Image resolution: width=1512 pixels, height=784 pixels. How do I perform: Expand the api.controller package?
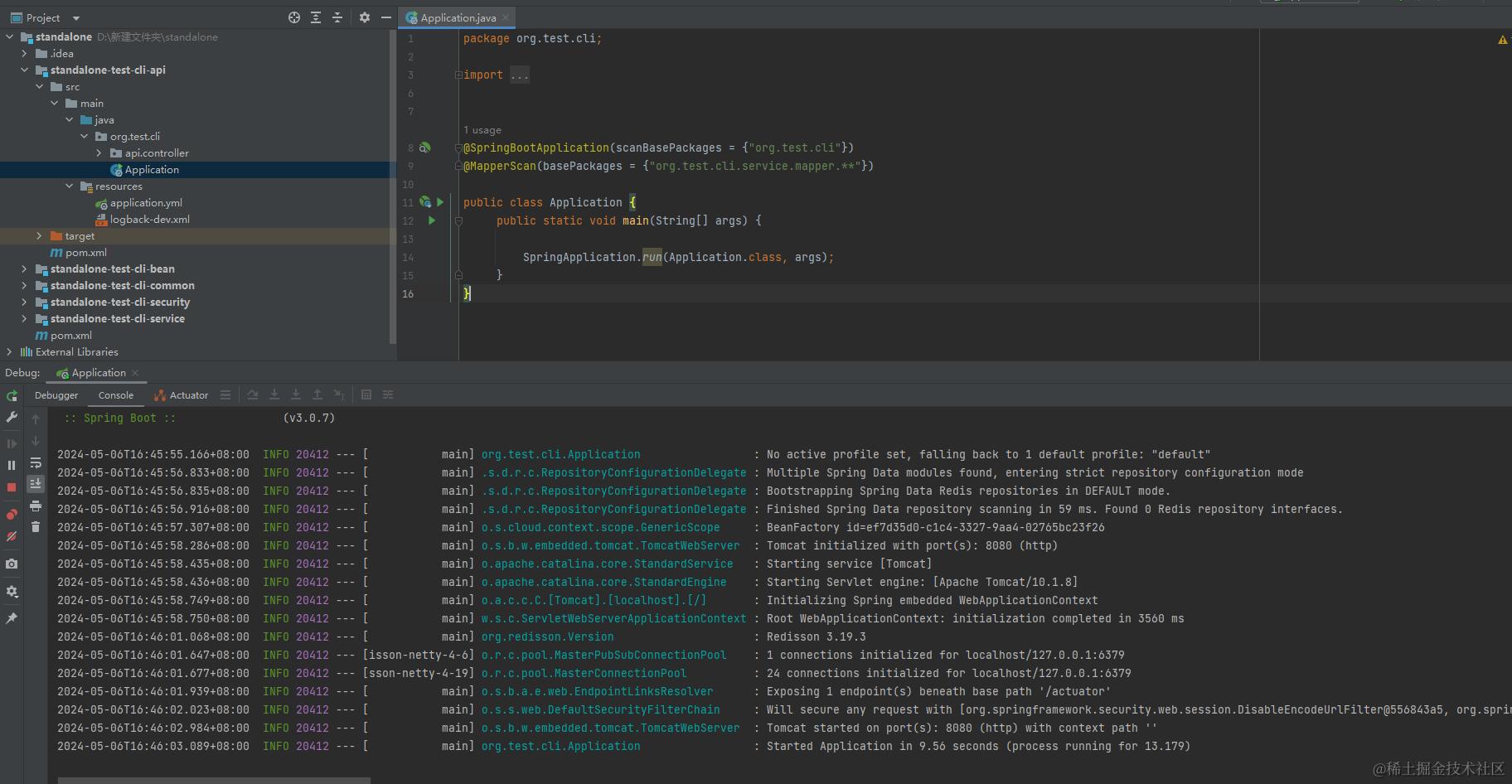tap(99, 153)
